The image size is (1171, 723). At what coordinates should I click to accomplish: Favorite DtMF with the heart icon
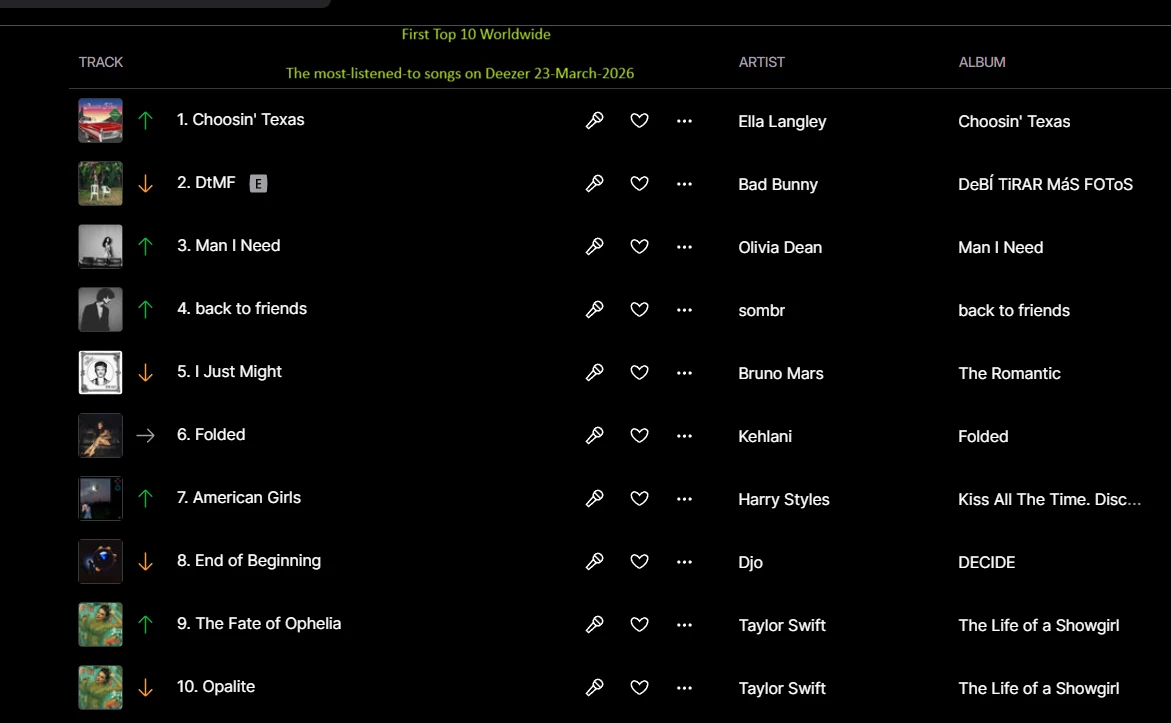pos(639,183)
